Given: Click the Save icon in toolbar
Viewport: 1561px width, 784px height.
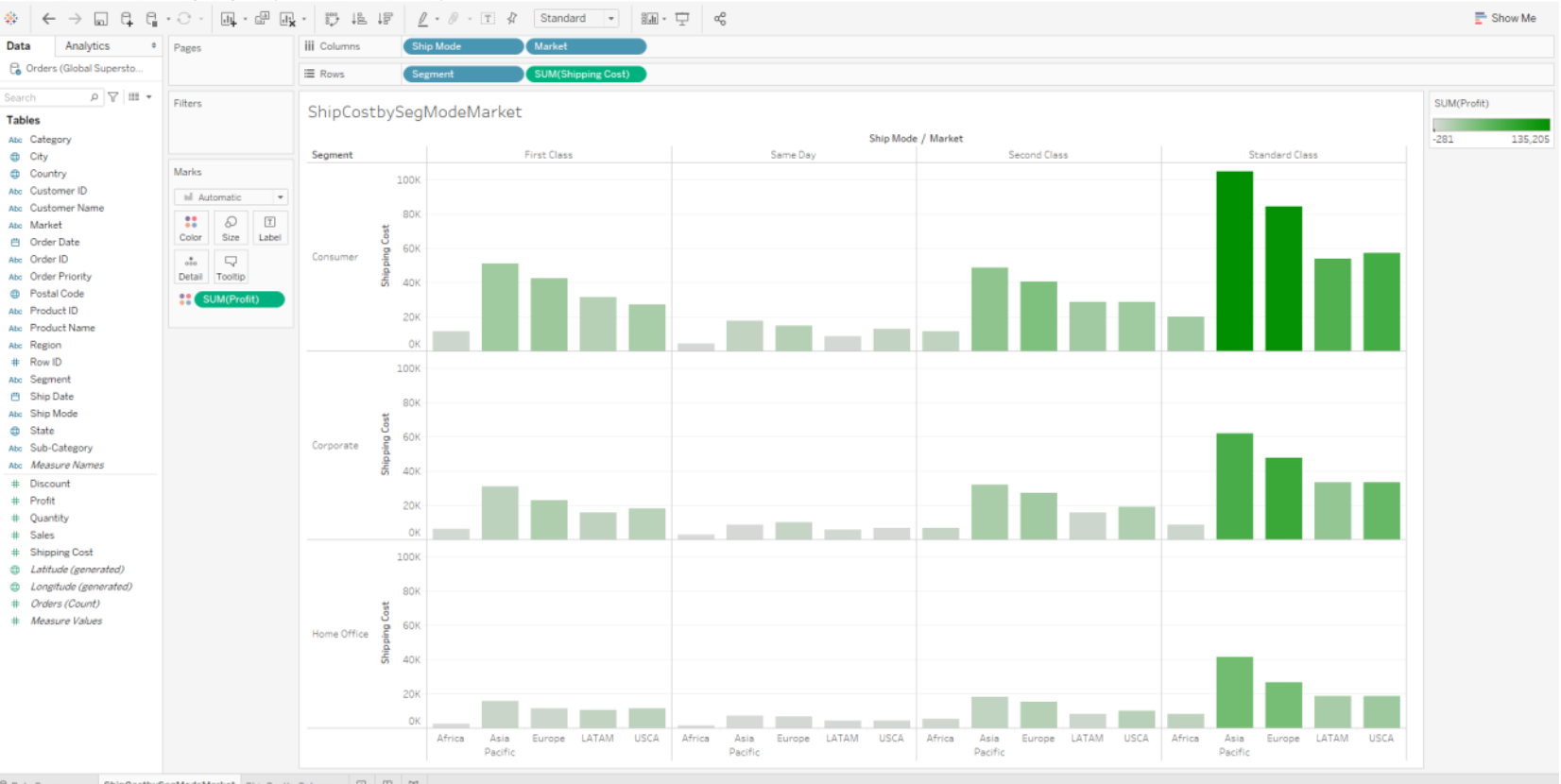Looking at the screenshot, I should tap(101, 19).
